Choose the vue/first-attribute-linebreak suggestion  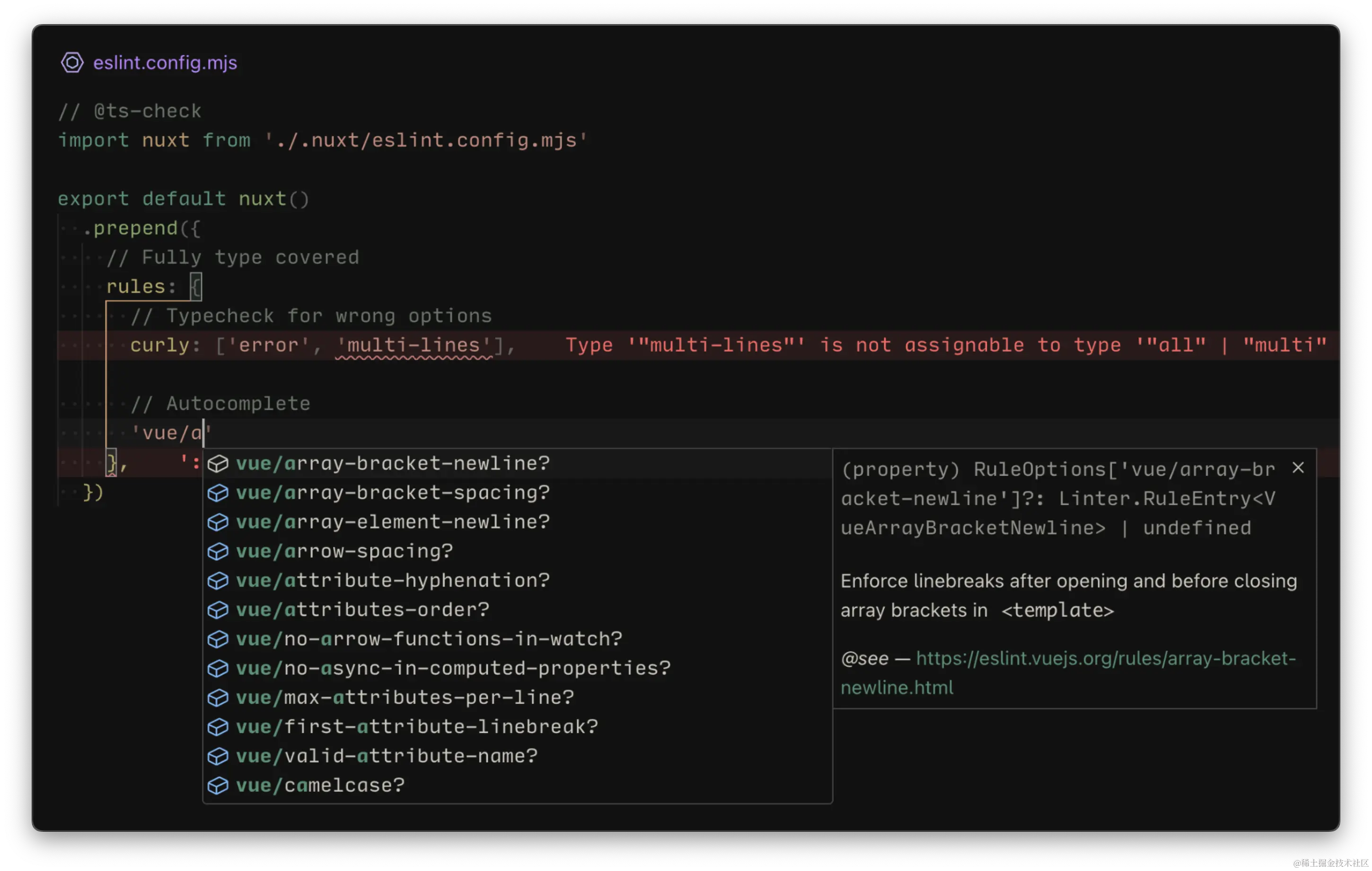pos(416,728)
